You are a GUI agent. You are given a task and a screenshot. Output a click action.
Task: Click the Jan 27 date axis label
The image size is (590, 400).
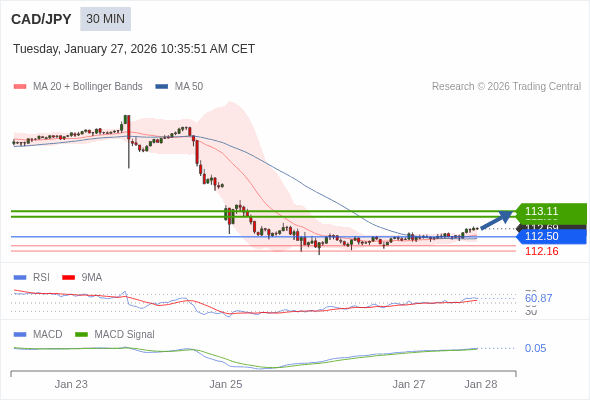point(409,384)
